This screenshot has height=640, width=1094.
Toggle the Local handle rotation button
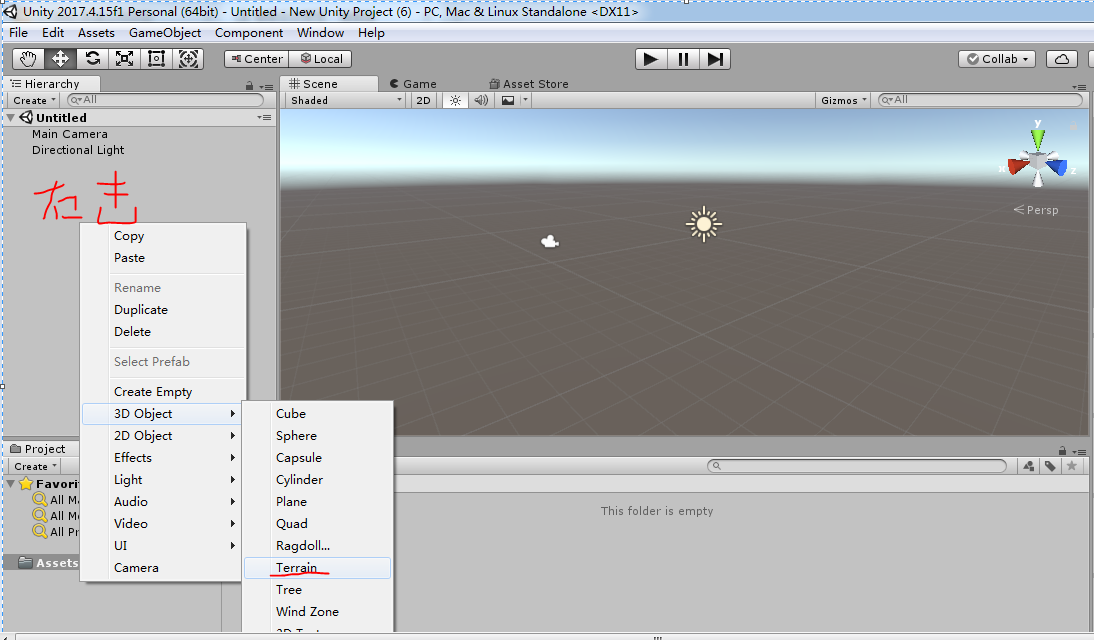(x=320, y=59)
